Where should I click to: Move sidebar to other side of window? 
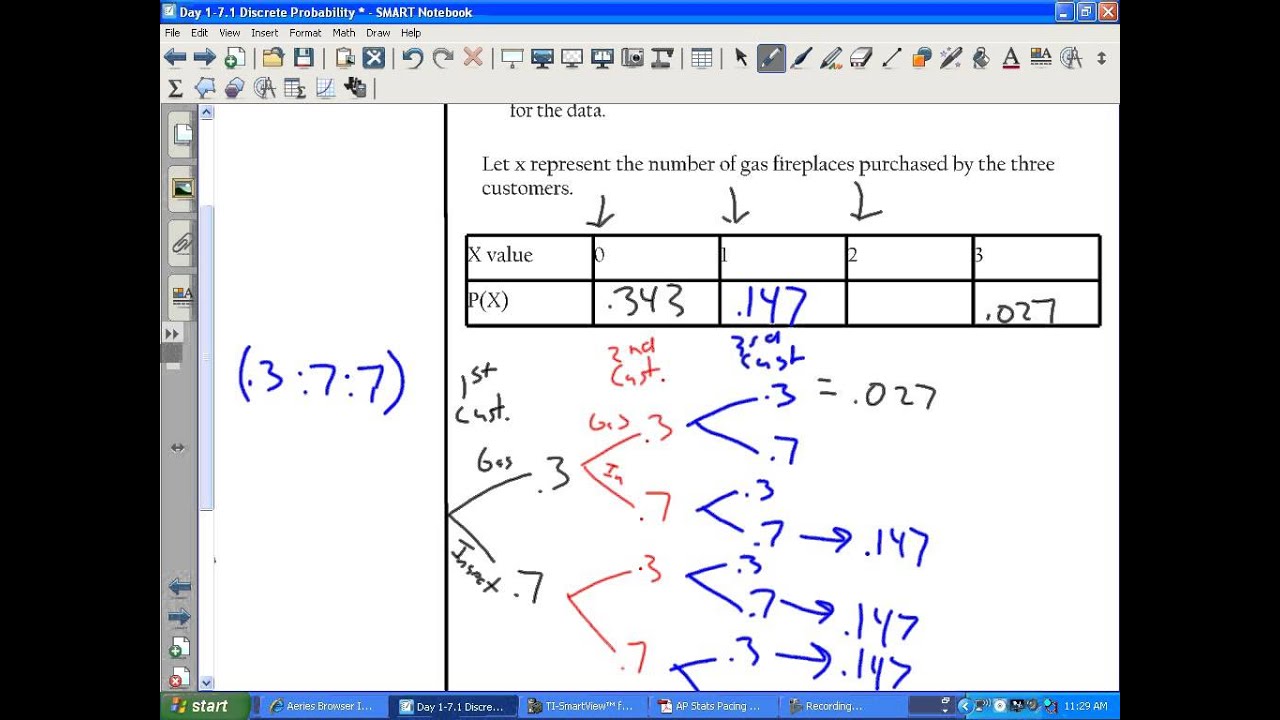click(178, 448)
